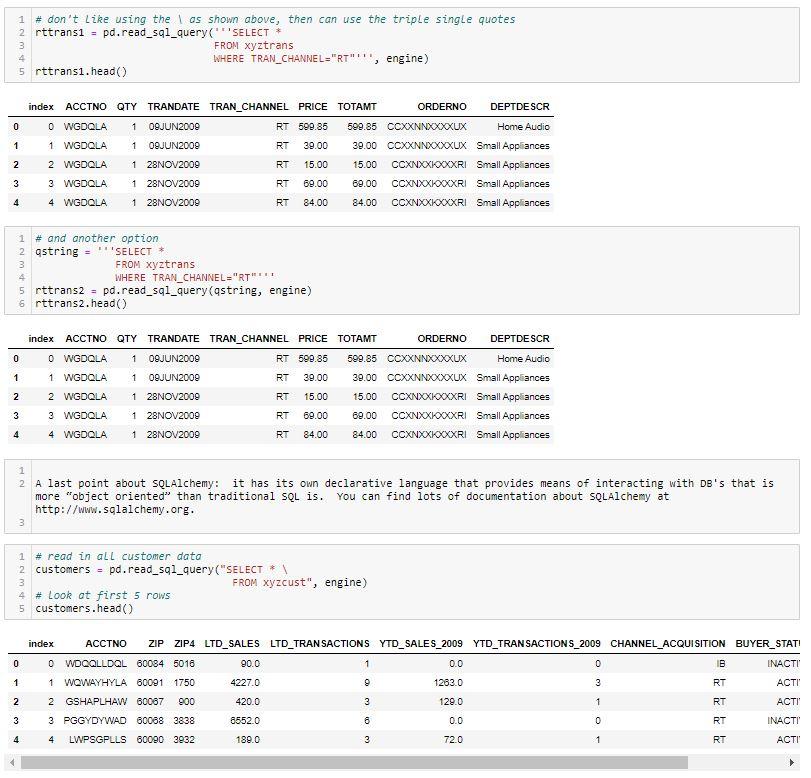Screen dimensions: 811x778
Task: Click the ZIP4 column header
Action: [185, 644]
